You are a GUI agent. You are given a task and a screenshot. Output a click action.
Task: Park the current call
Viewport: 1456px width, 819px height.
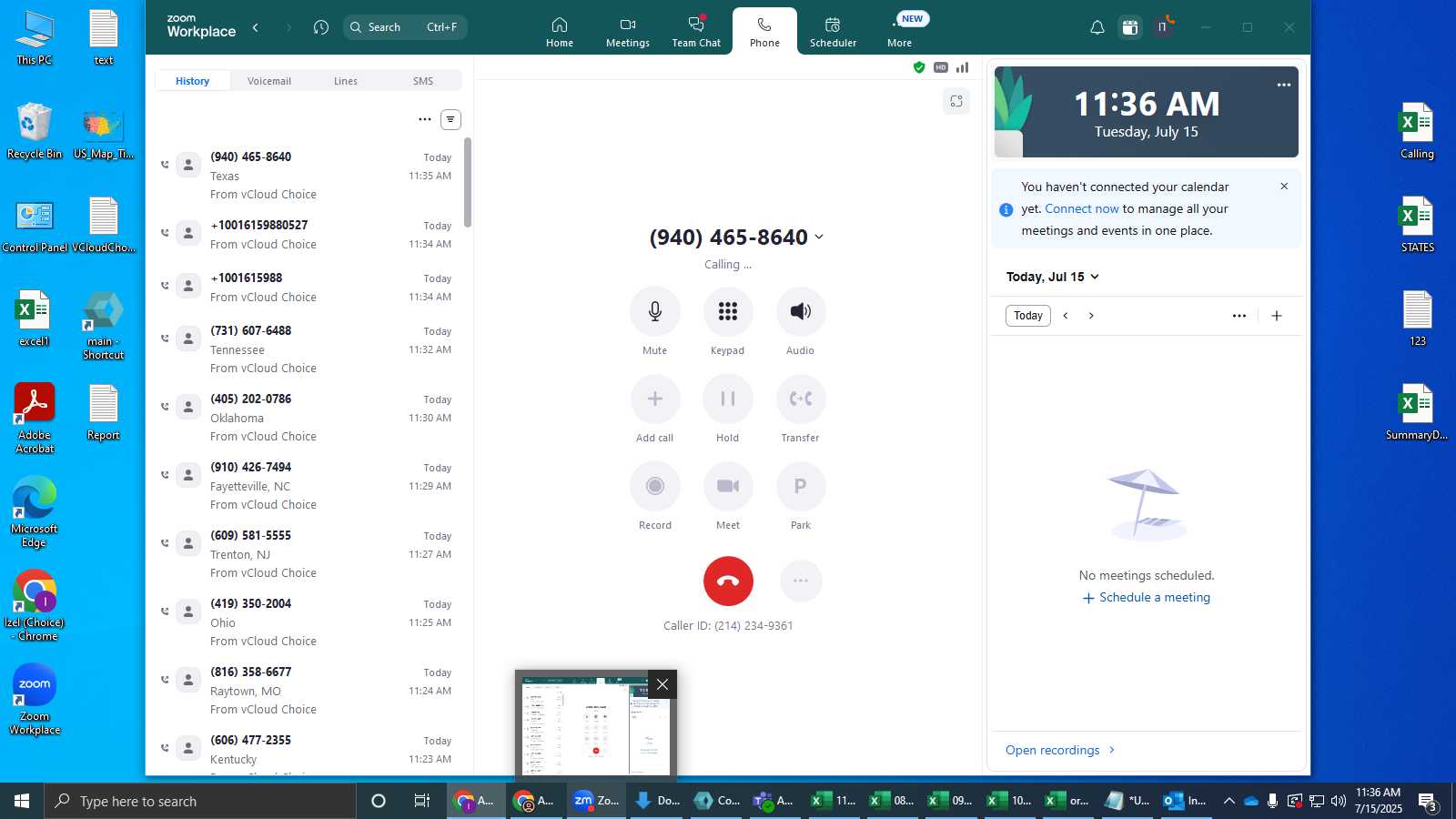tap(801, 487)
